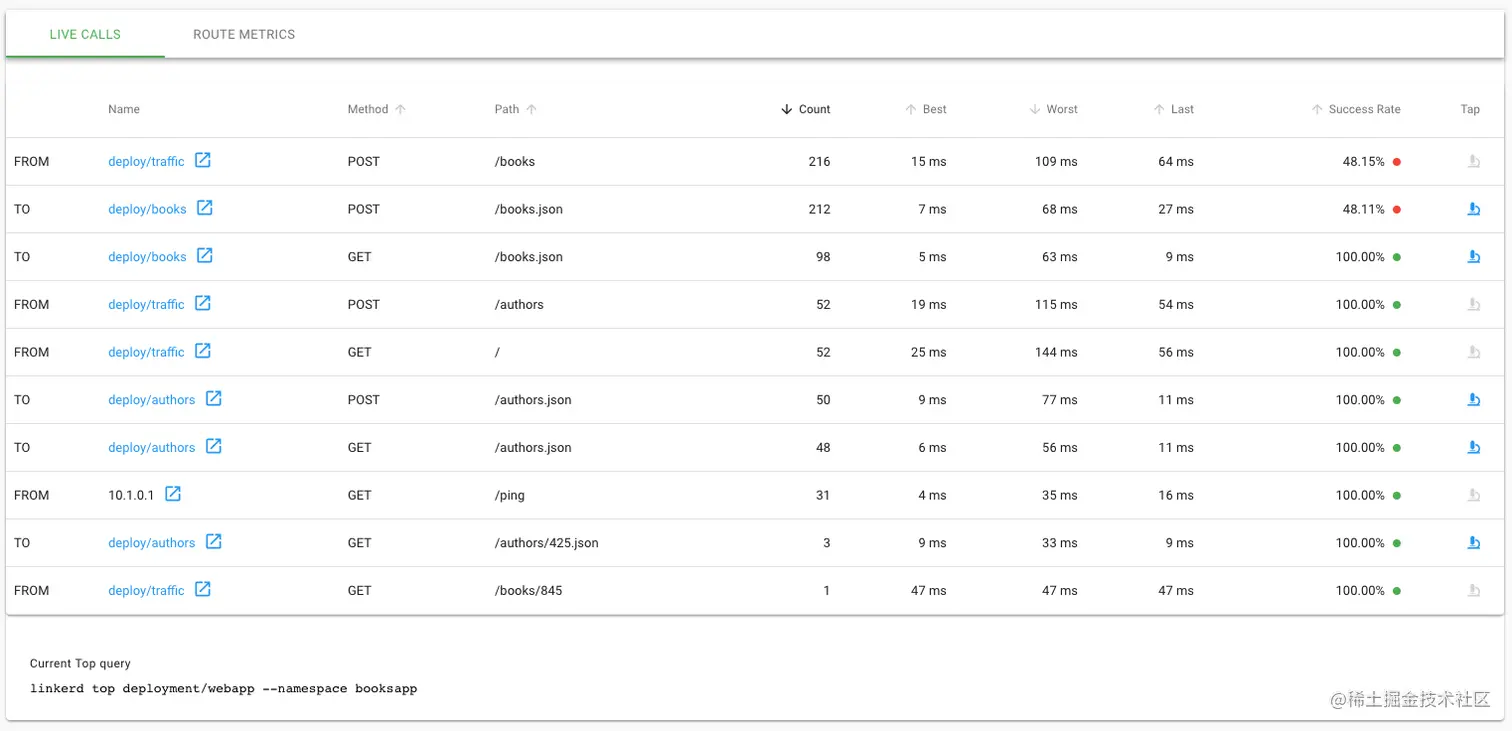Open deploy/traffic link in POST /authors row

(146, 305)
